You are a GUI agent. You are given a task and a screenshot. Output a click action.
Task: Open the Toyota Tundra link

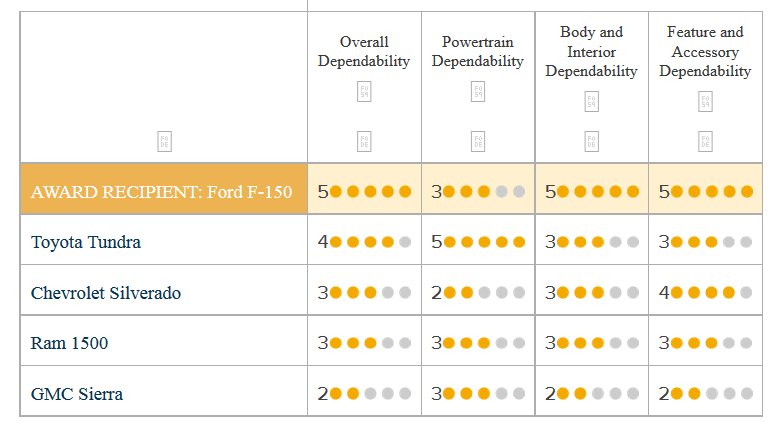click(86, 242)
